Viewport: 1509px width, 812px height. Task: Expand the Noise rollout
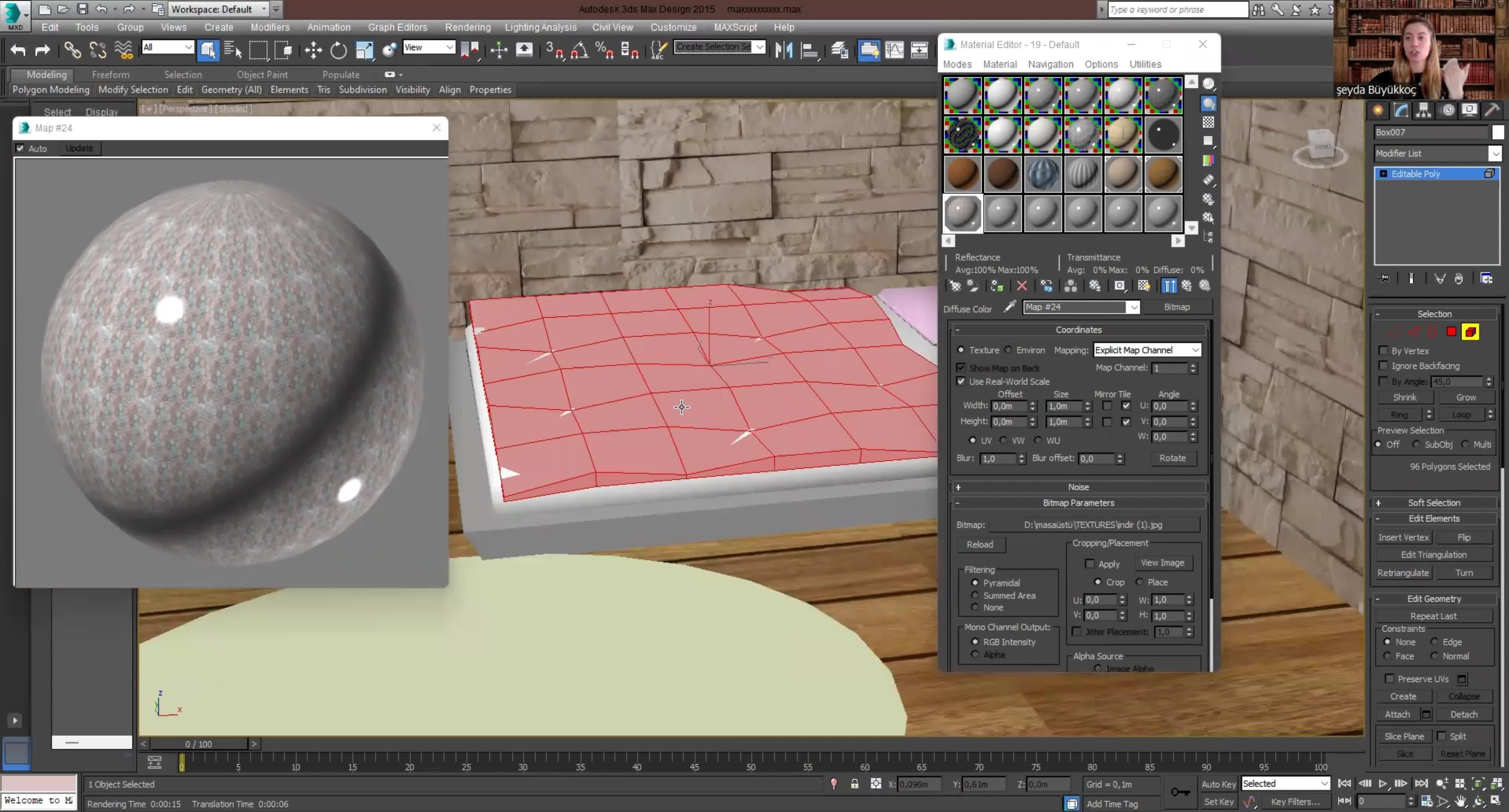click(x=1078, y=487)
